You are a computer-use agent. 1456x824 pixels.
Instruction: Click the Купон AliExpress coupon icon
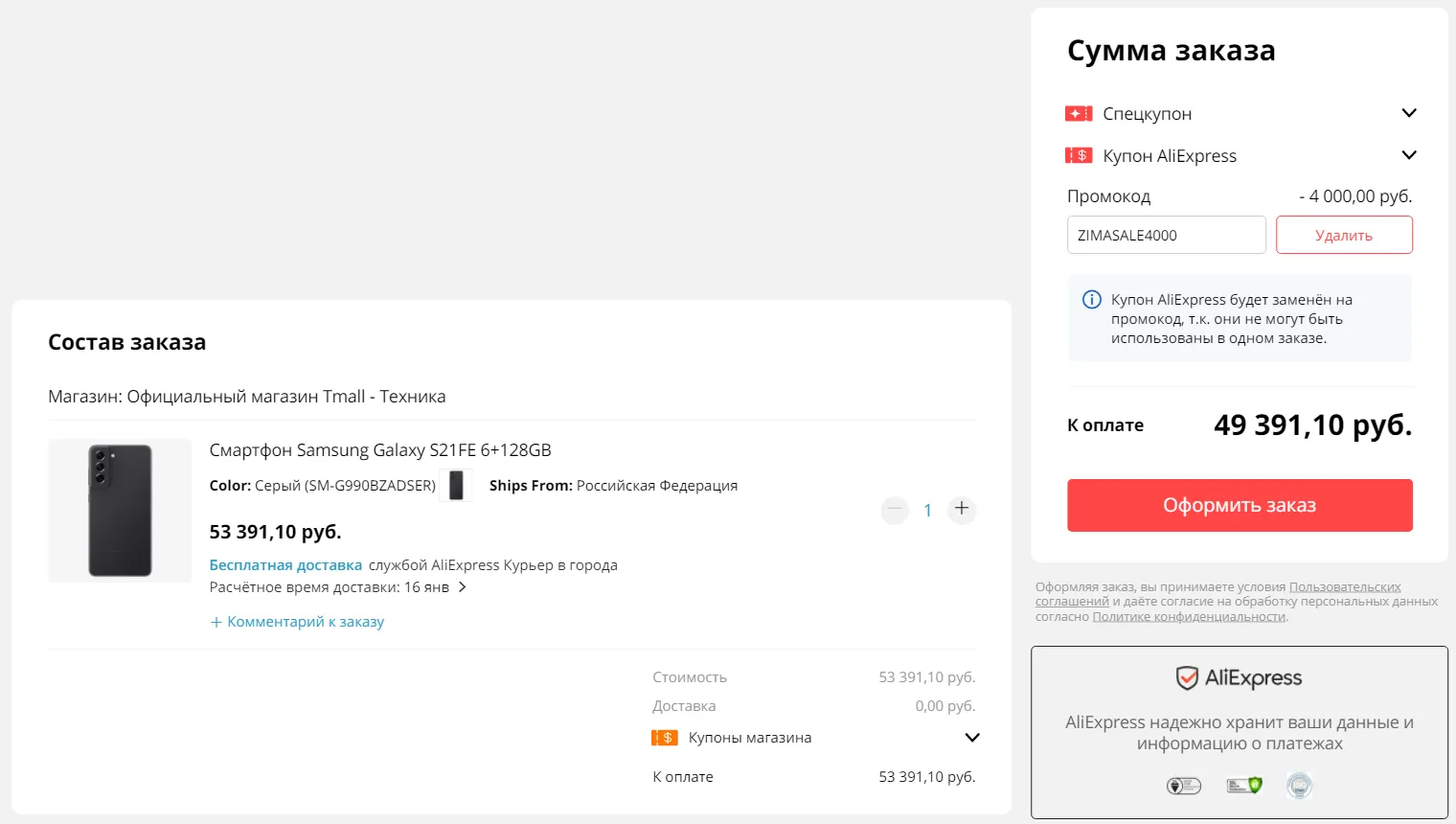point(1079,155)
